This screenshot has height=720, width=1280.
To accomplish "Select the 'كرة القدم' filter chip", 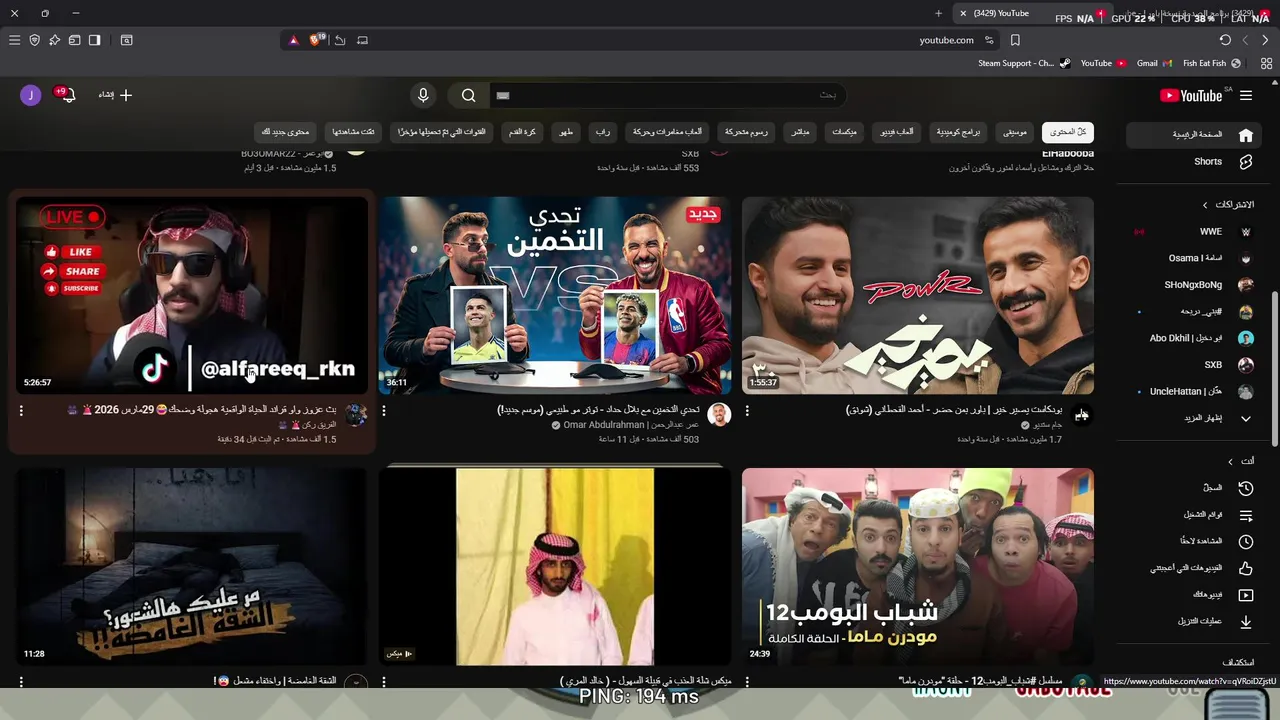I will (x=522, y=132).
